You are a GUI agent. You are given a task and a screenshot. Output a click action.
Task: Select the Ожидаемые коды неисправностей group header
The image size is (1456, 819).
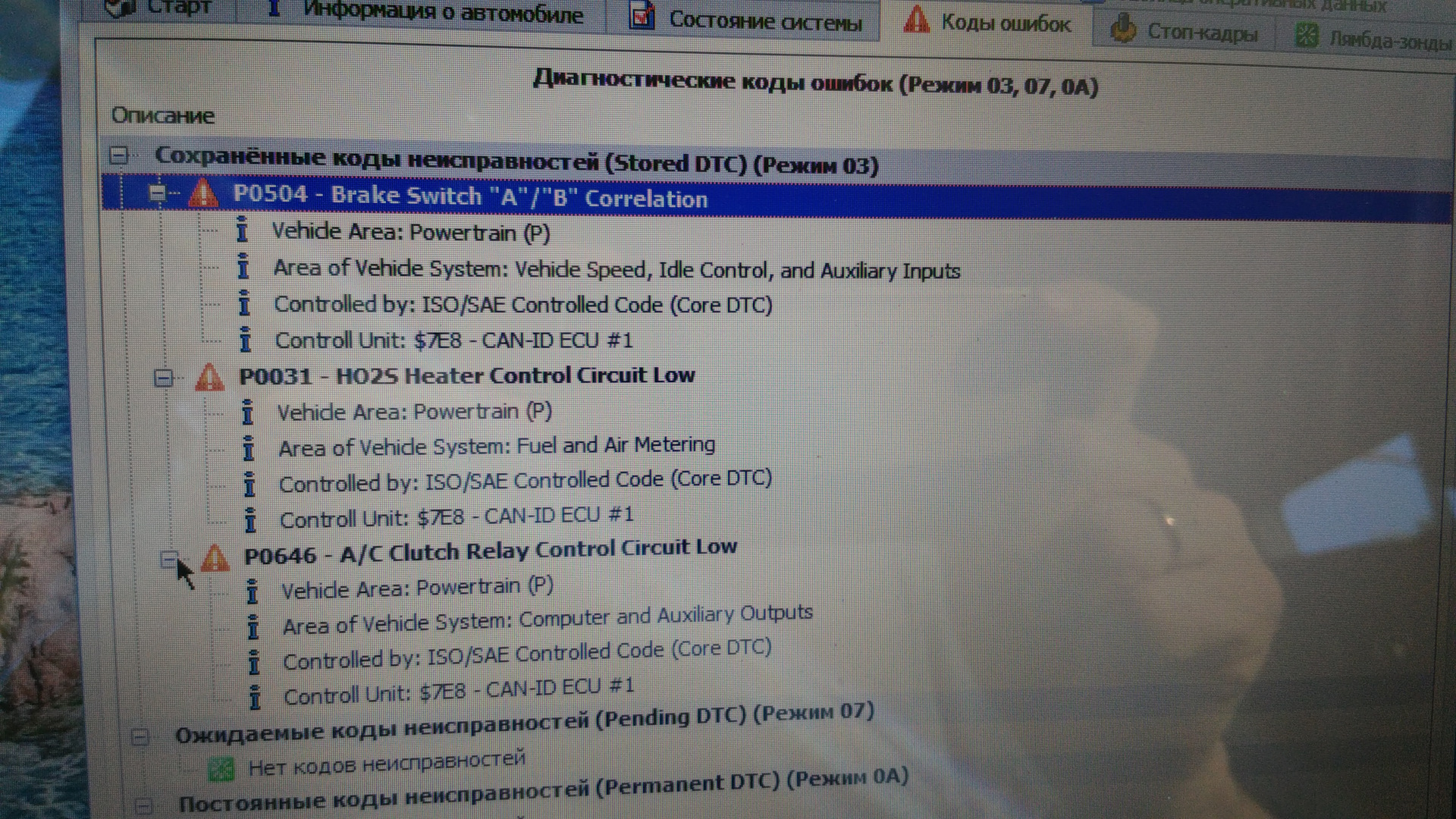pyautogui.click(x=525, y=724)
